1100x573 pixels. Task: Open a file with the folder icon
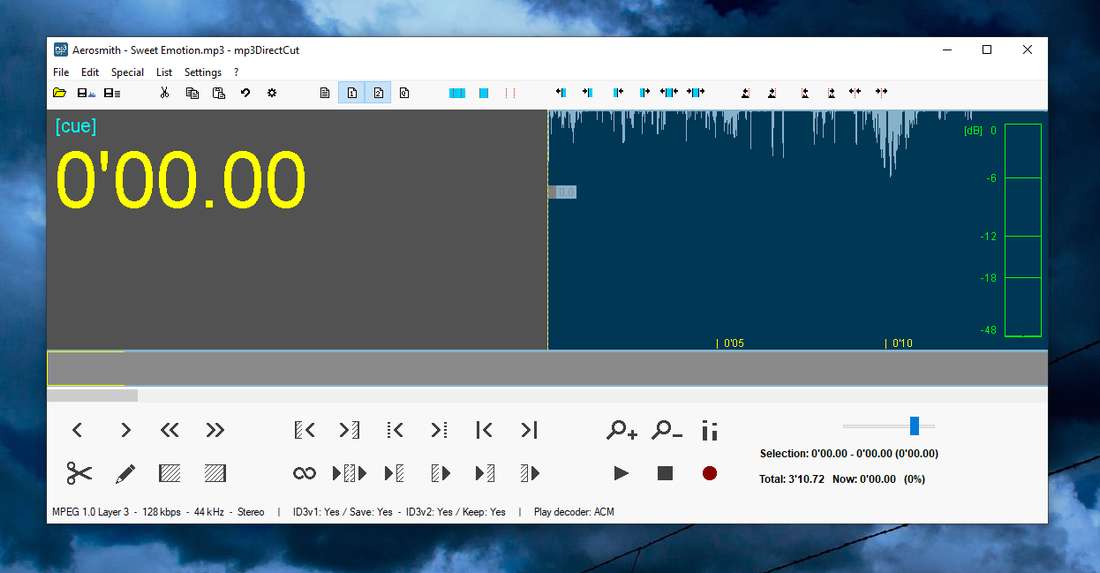pyautogui.click(x=60, y=93)
